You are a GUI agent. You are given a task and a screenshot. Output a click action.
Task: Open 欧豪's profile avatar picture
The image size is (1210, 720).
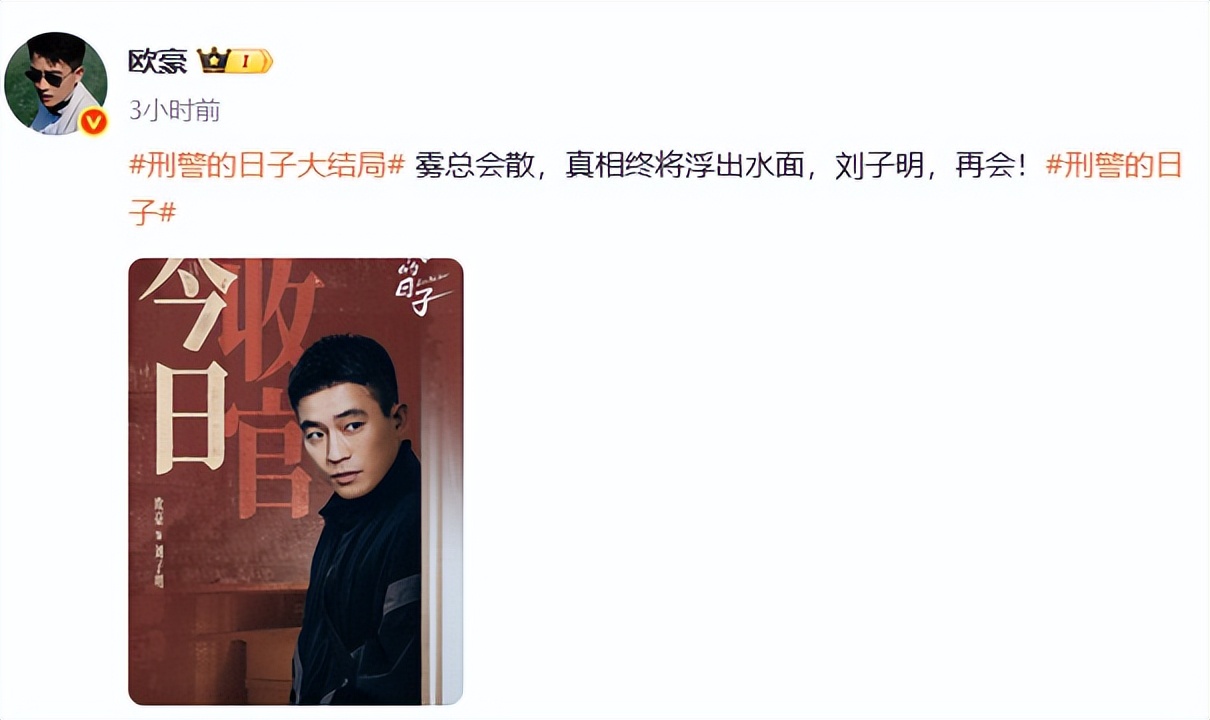coord(56,83)
